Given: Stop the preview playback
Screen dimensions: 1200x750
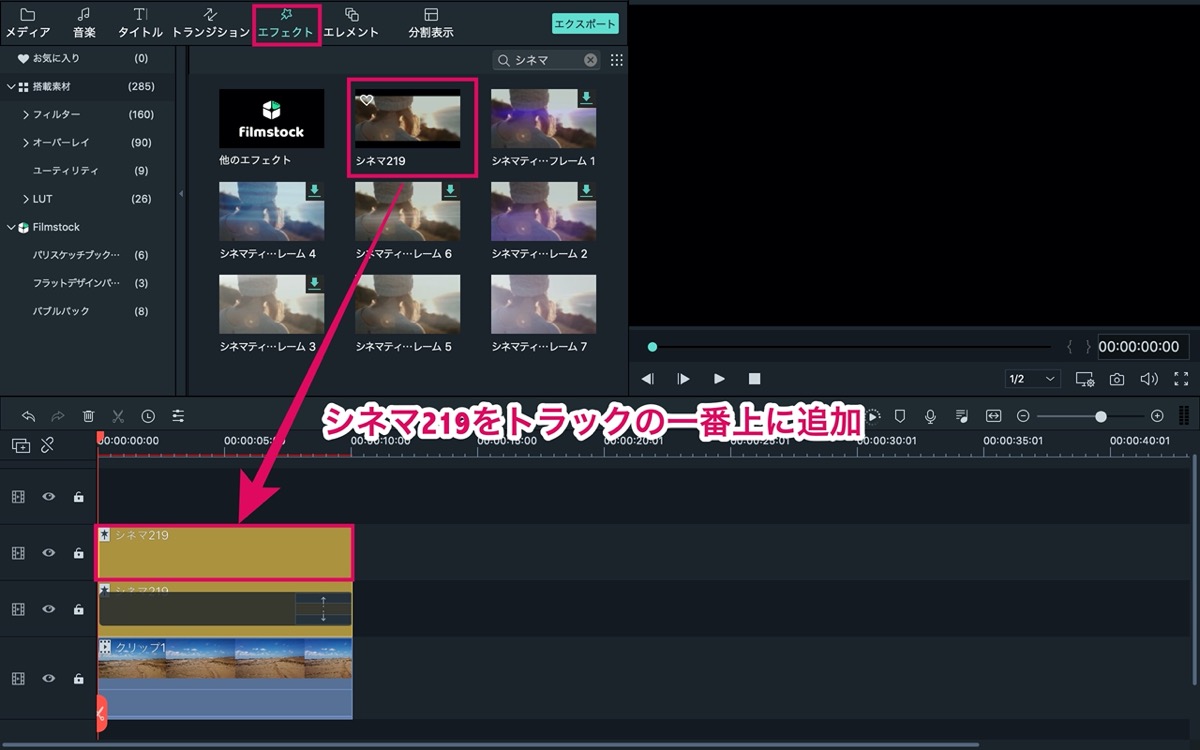Looking at the screenshot, I should 755,379.
